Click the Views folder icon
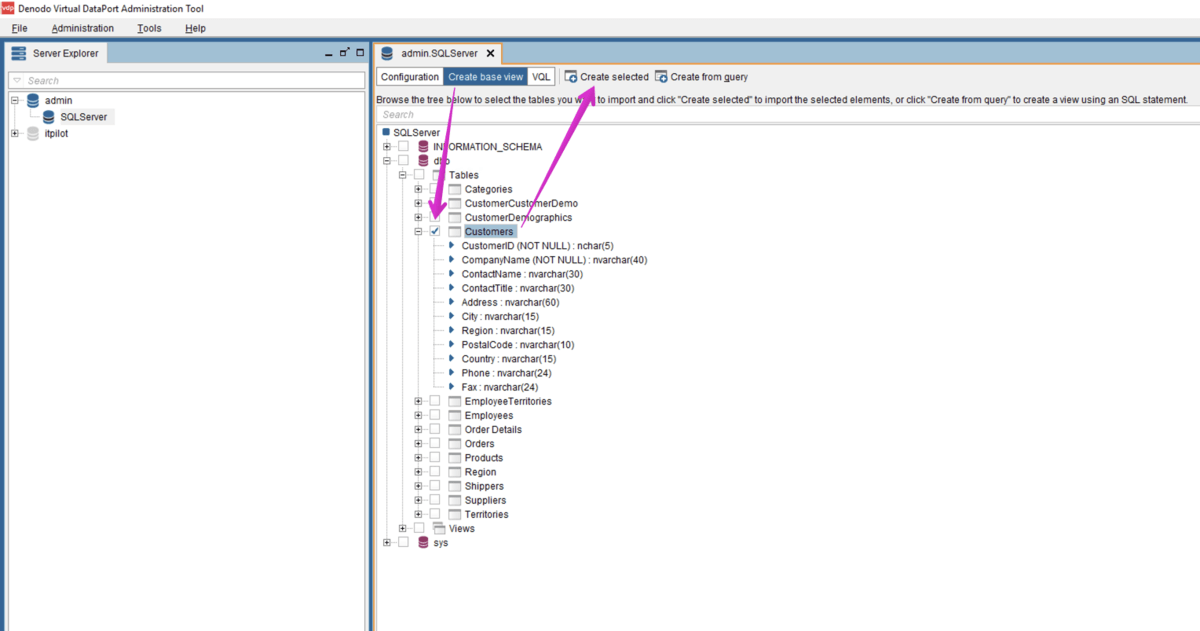Screen dimensions: 1200x631 coord(439,528)
